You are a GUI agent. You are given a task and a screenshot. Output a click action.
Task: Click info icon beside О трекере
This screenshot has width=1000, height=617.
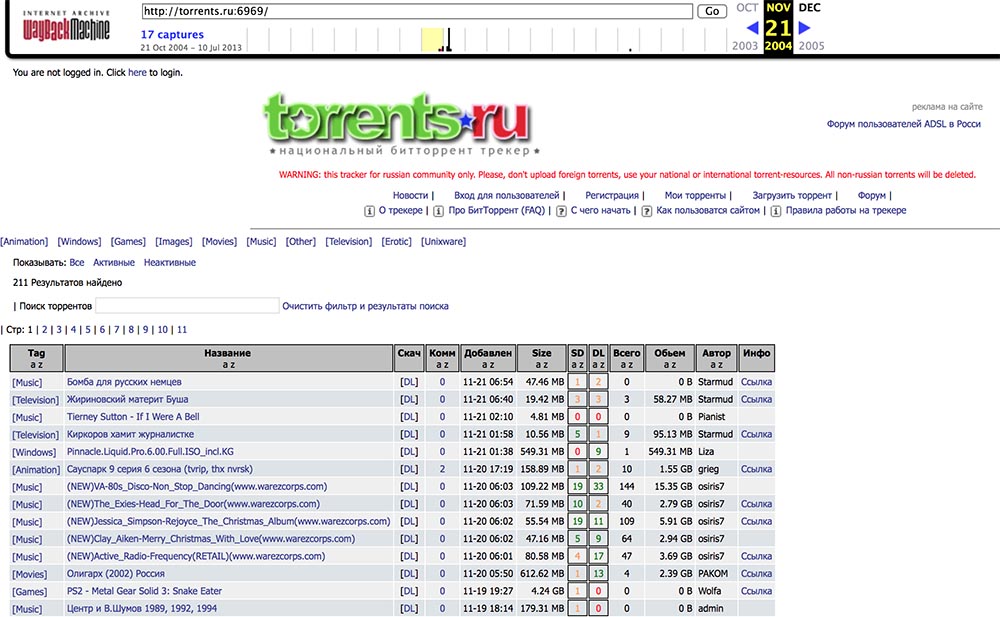coord(369,211)
